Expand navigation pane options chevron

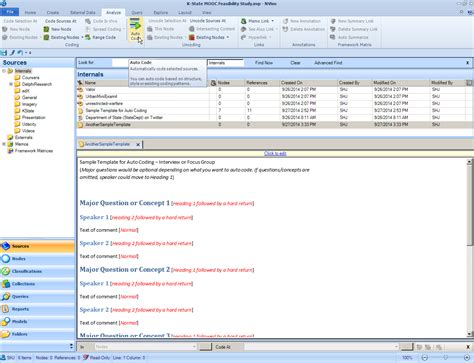71,346
